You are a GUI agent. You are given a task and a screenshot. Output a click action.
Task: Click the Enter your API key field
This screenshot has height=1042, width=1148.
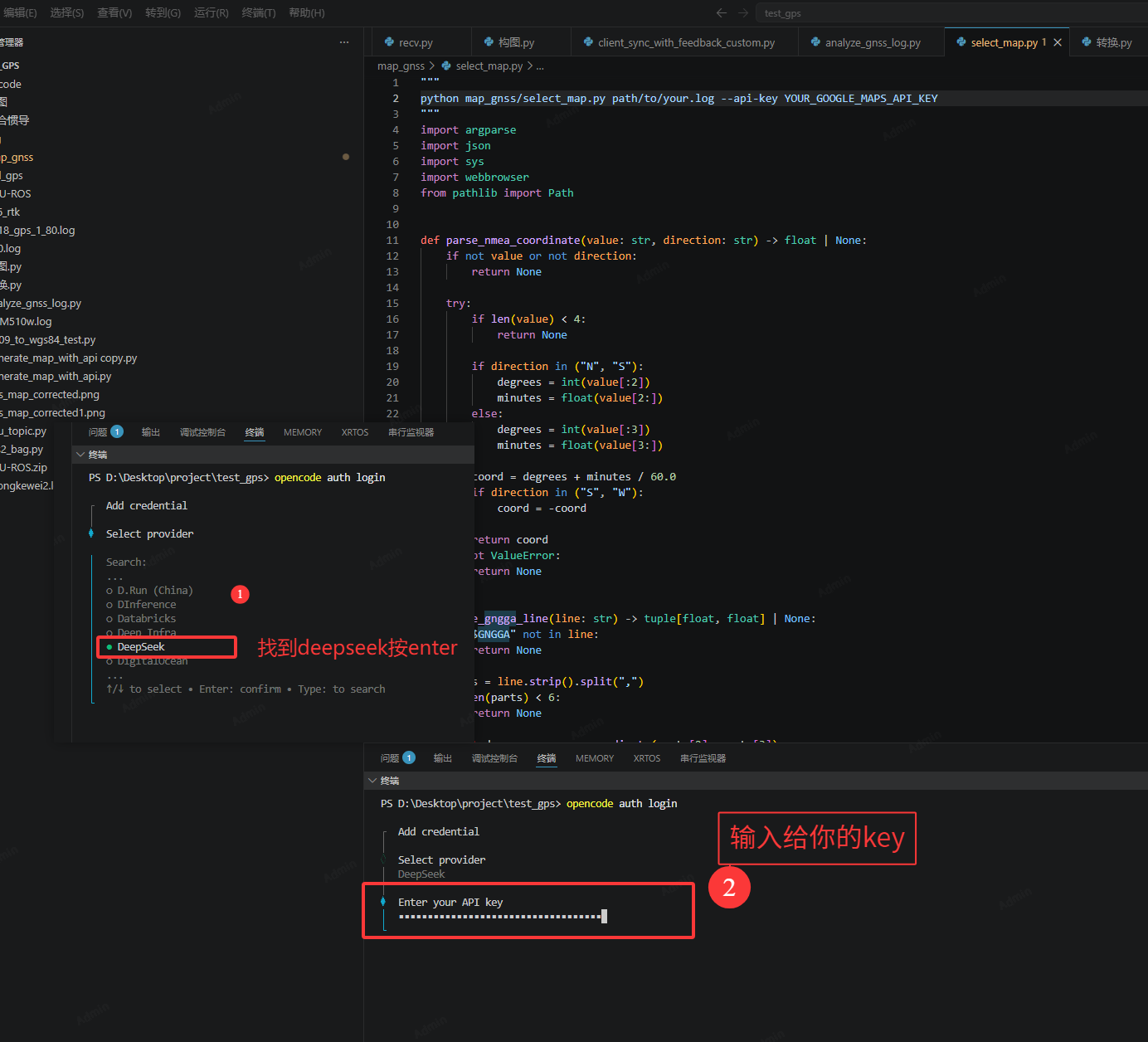click(503, 917)
